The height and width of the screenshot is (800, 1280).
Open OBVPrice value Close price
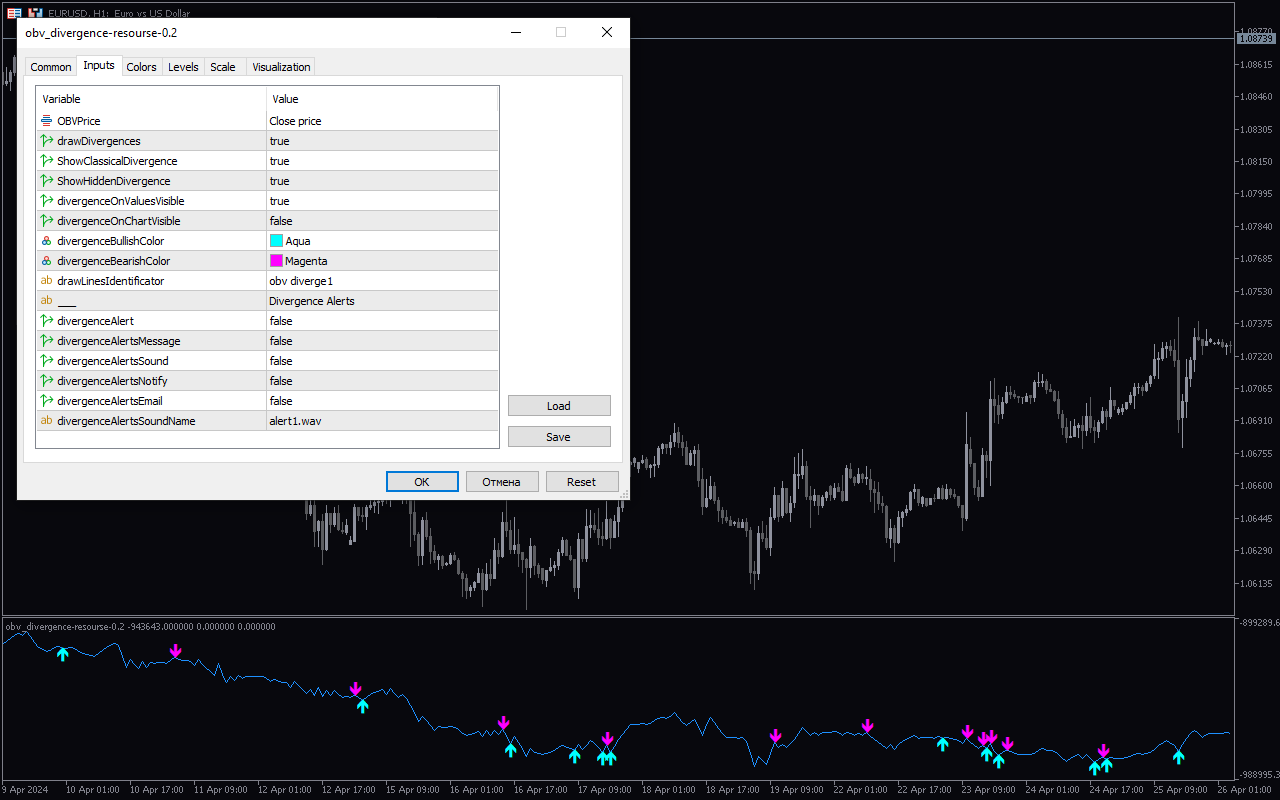pyautogui.click(x=382, y=121)
